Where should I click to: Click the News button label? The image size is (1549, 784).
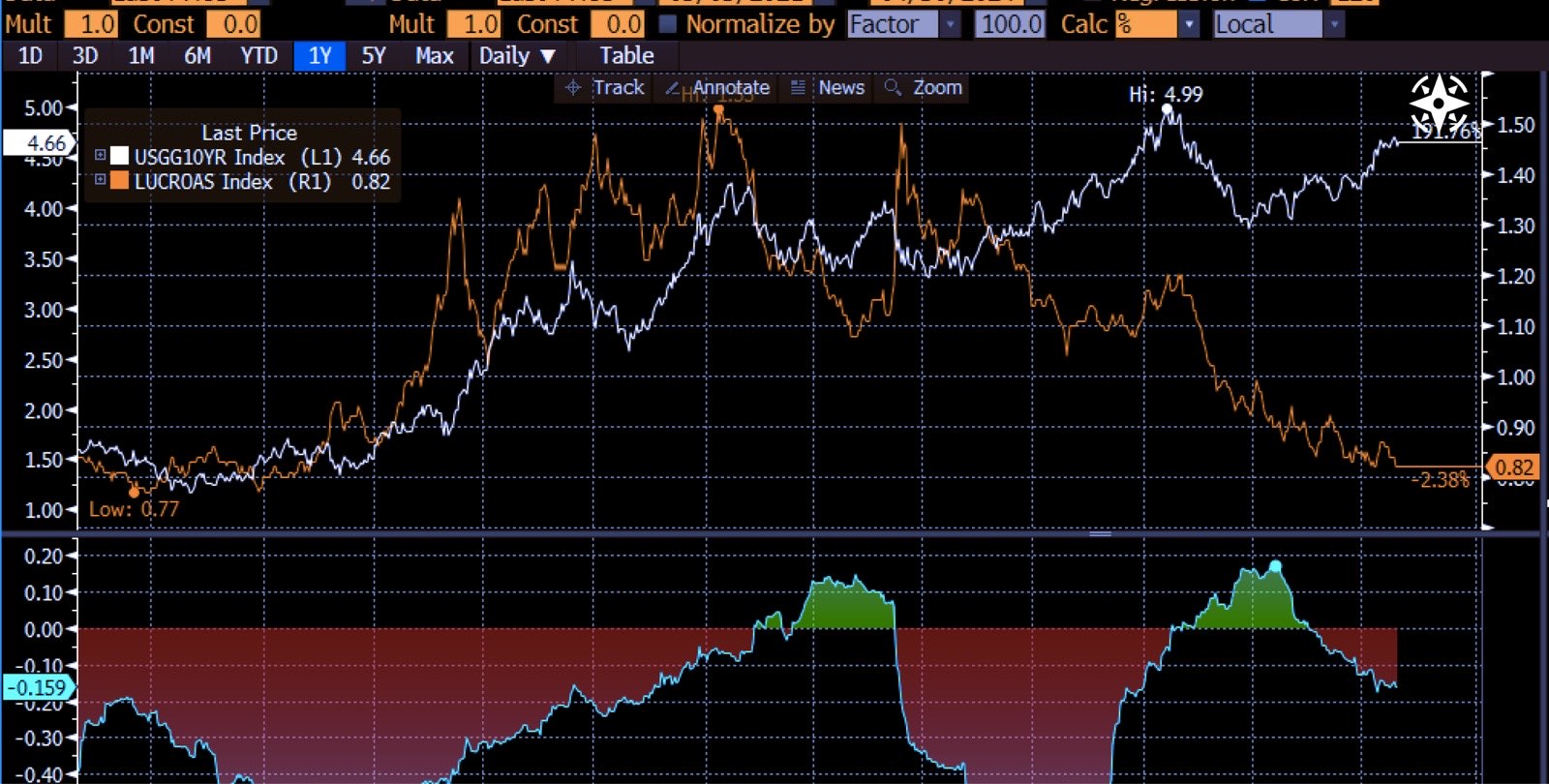(x=841, y=87)
